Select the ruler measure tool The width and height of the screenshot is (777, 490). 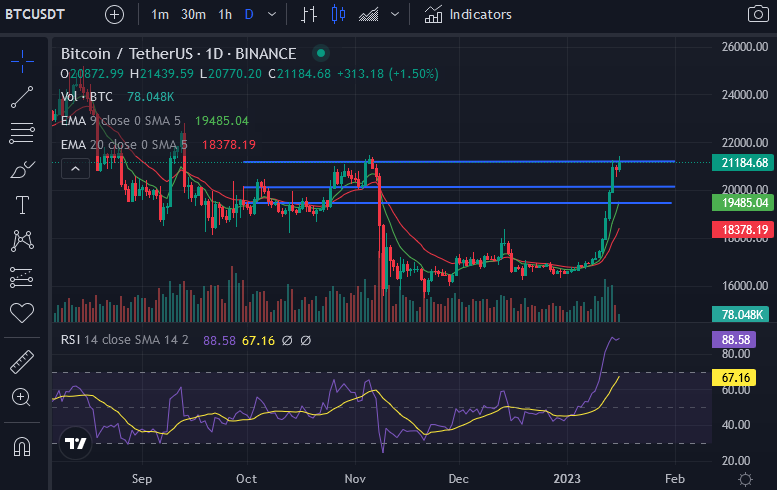click(x=22, y=361)
